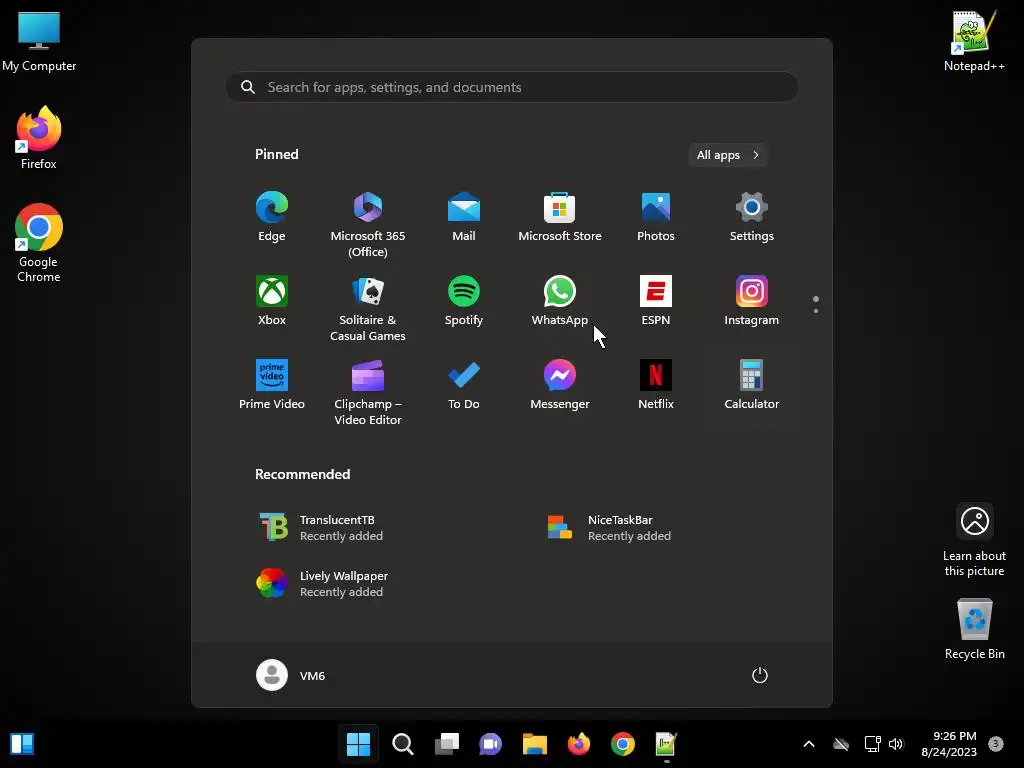Select My Computer desktop icon

pos(39,42)
